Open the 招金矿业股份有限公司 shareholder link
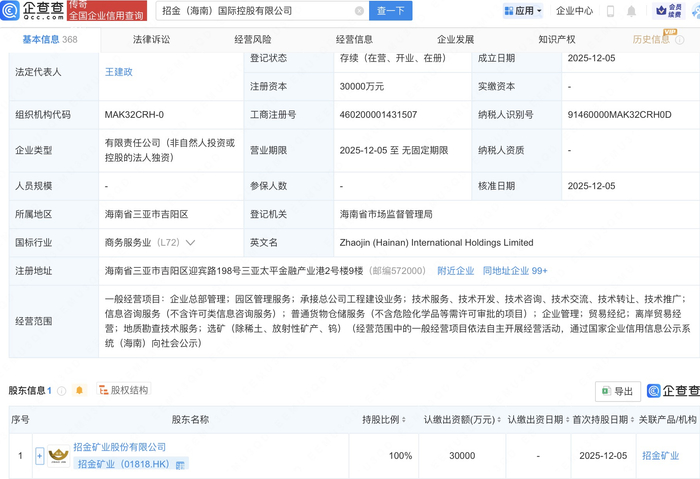Image resolution: width=700 pixels, height=479 pixels. [x=120, y=447]
